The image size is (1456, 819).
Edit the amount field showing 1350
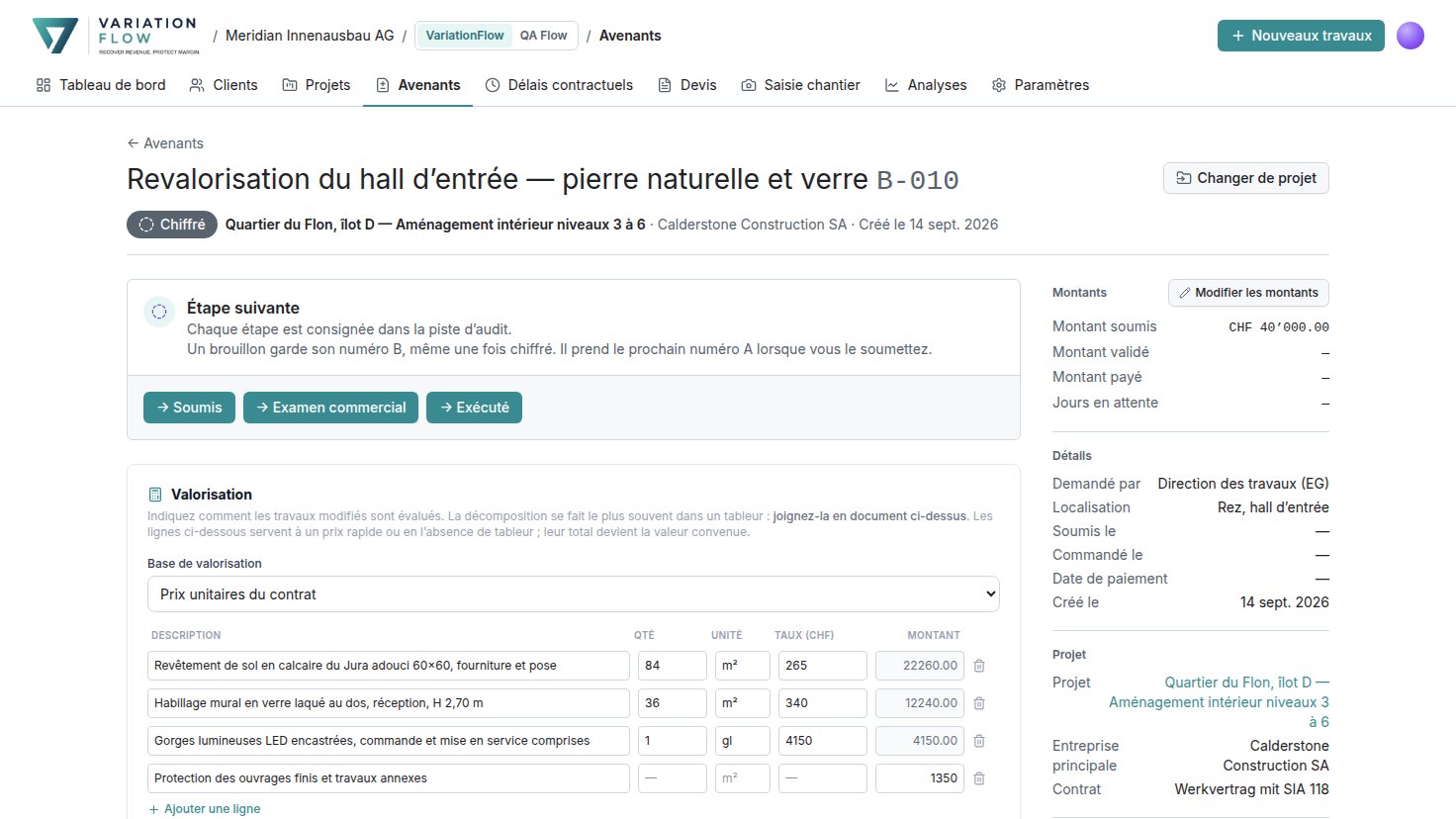point(920,778)
